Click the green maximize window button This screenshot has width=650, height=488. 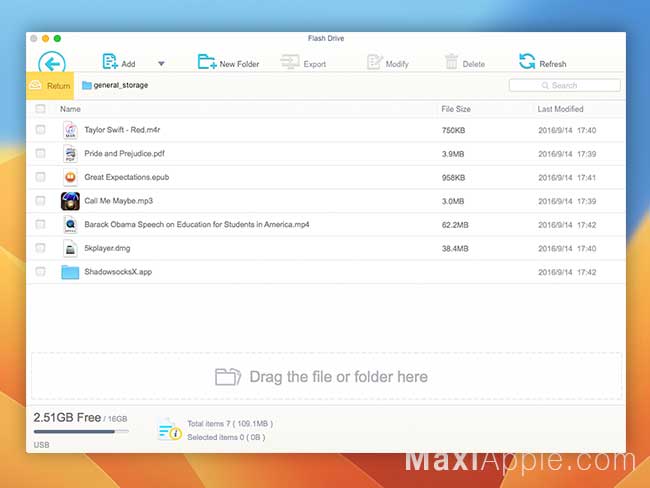pos(57,39)
